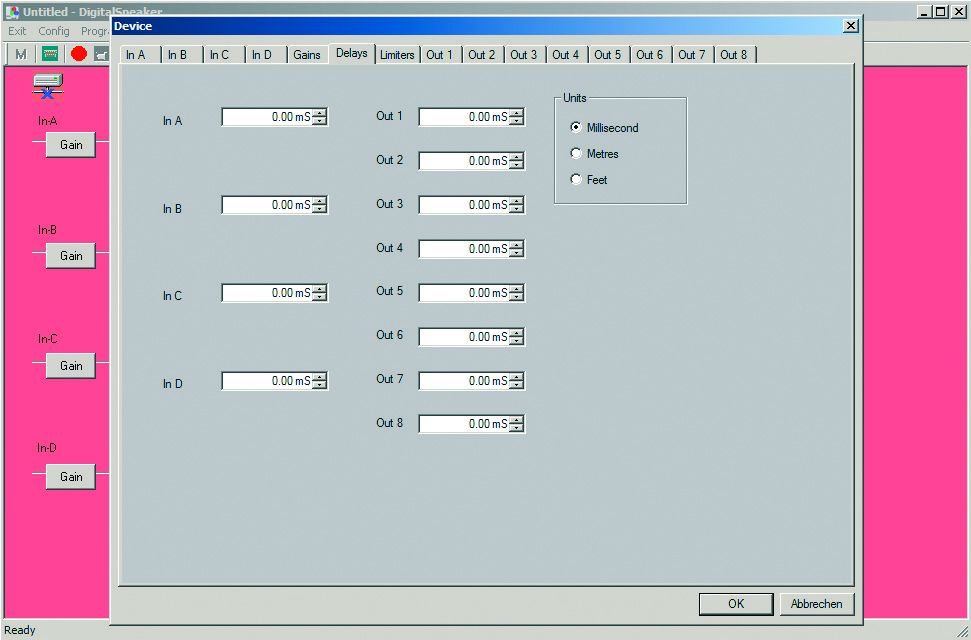Increase Out 3 delay with up arrow
The height and width of the screenshot is (640, 971).
516,201
